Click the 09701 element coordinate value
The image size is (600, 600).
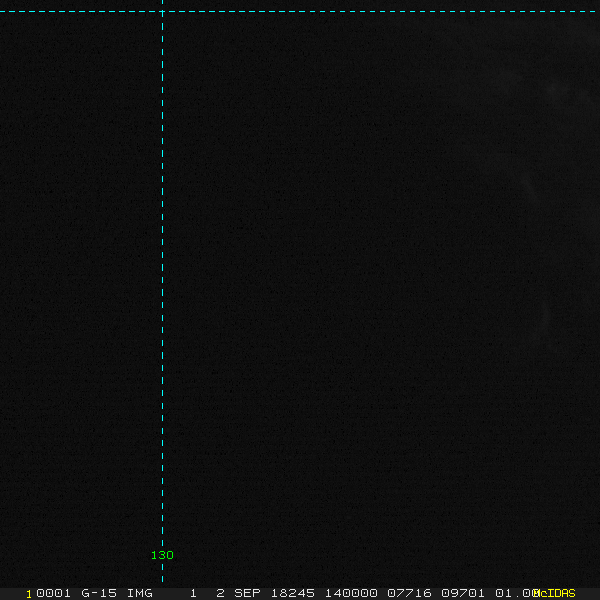(463, 593)
